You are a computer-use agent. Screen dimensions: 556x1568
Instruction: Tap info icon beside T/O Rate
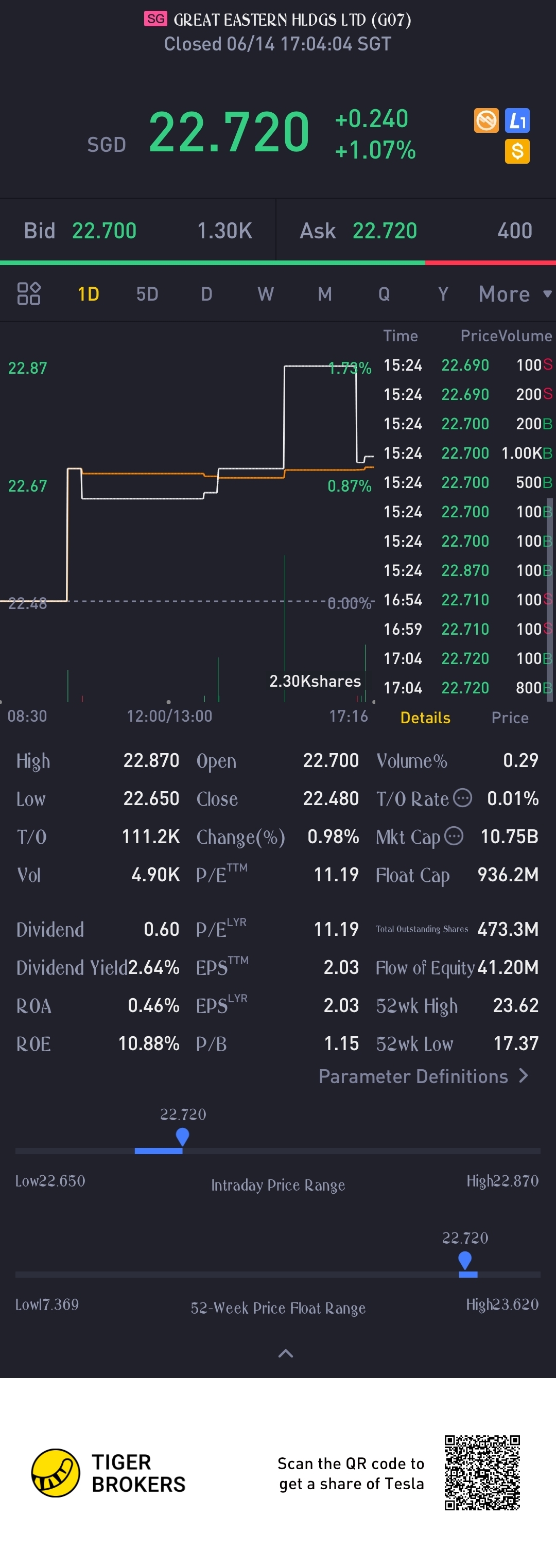(x=463, y=797)
